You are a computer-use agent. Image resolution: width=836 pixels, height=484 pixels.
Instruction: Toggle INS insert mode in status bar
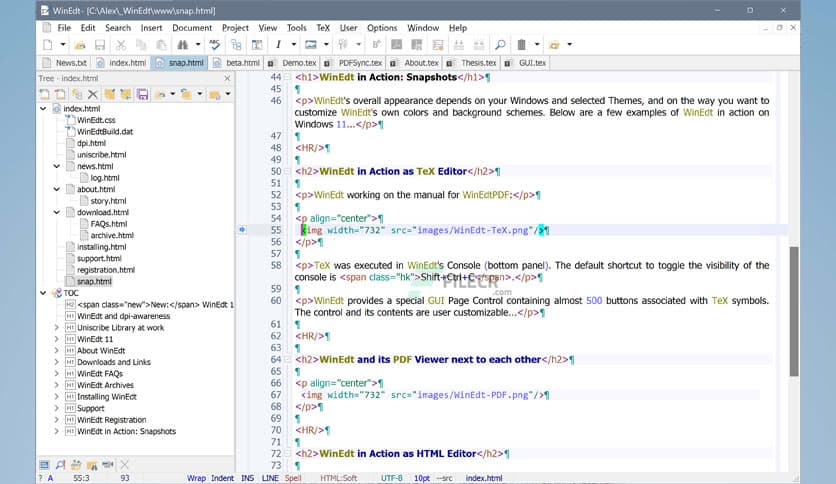(247, 478)
